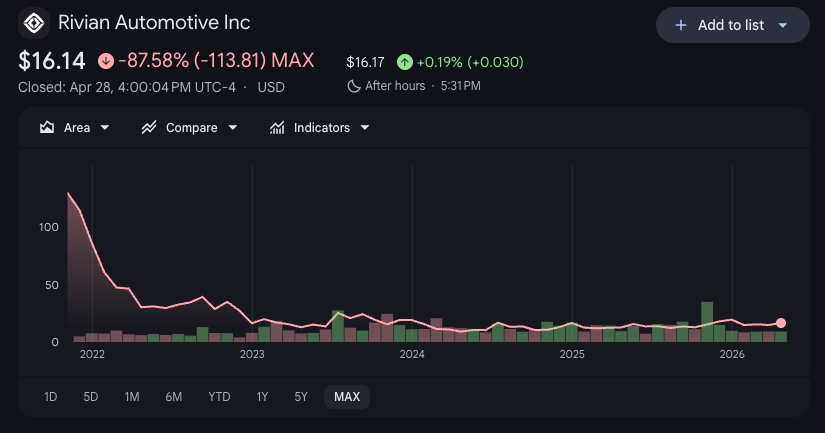825x433 pixels.
Task: Click the Compare lines icon
Action: (x=149, y=128)
